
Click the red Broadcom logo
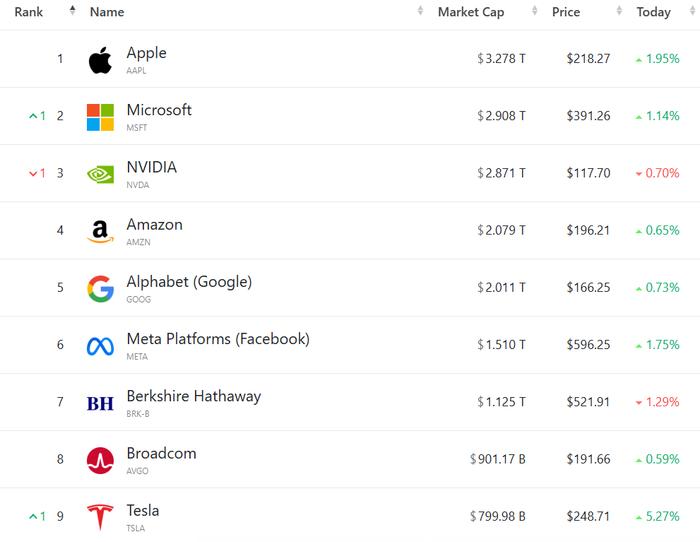coord(100,460)
